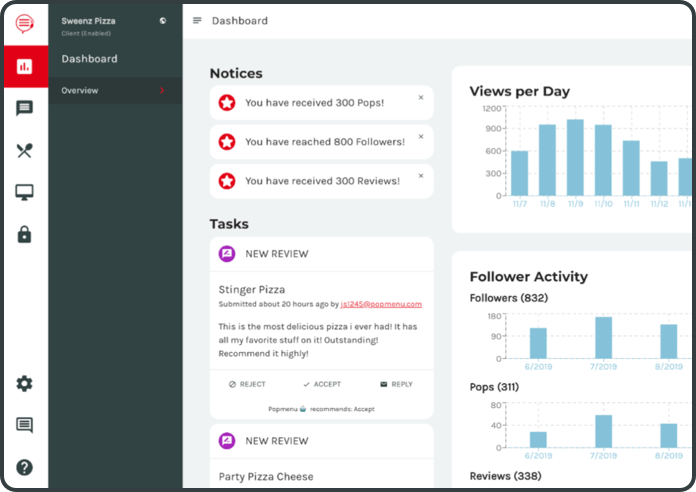Dismiss the 800 Followers notice
Image resolution: width=696 pixels, height=492 pixels.
(420, 137)
